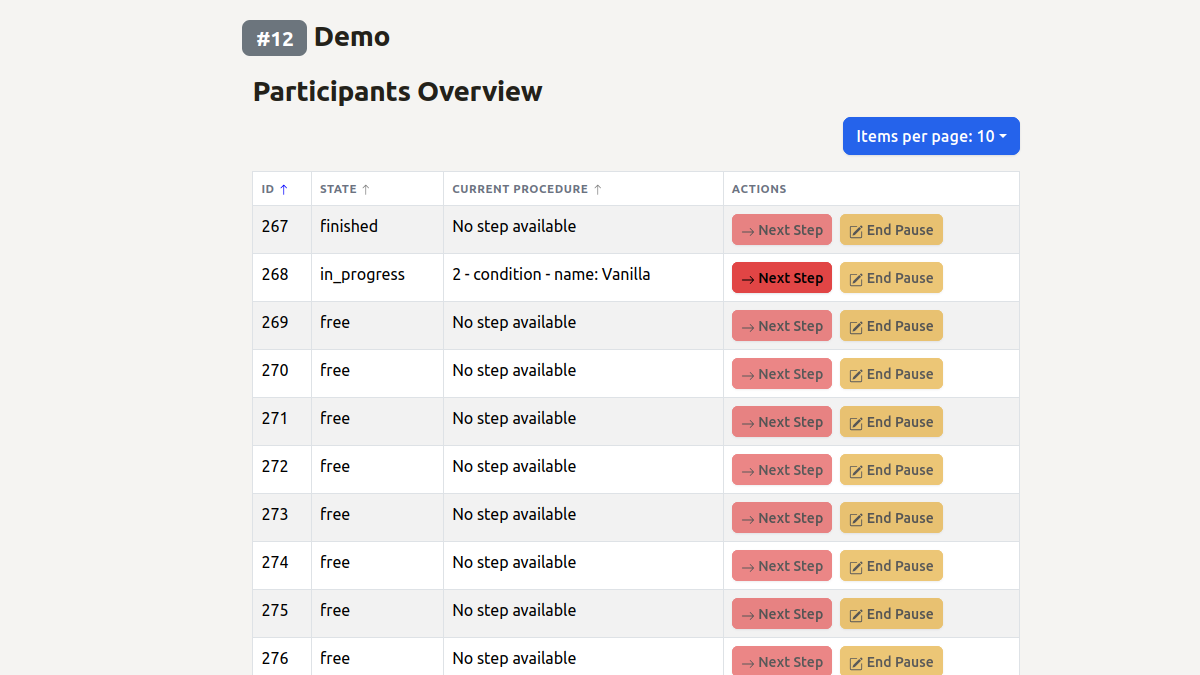This screenshot has width=1200, height=675.
Task: Click Next Step for participant 272
Action: pyautogui.click(x=782, y=470)
